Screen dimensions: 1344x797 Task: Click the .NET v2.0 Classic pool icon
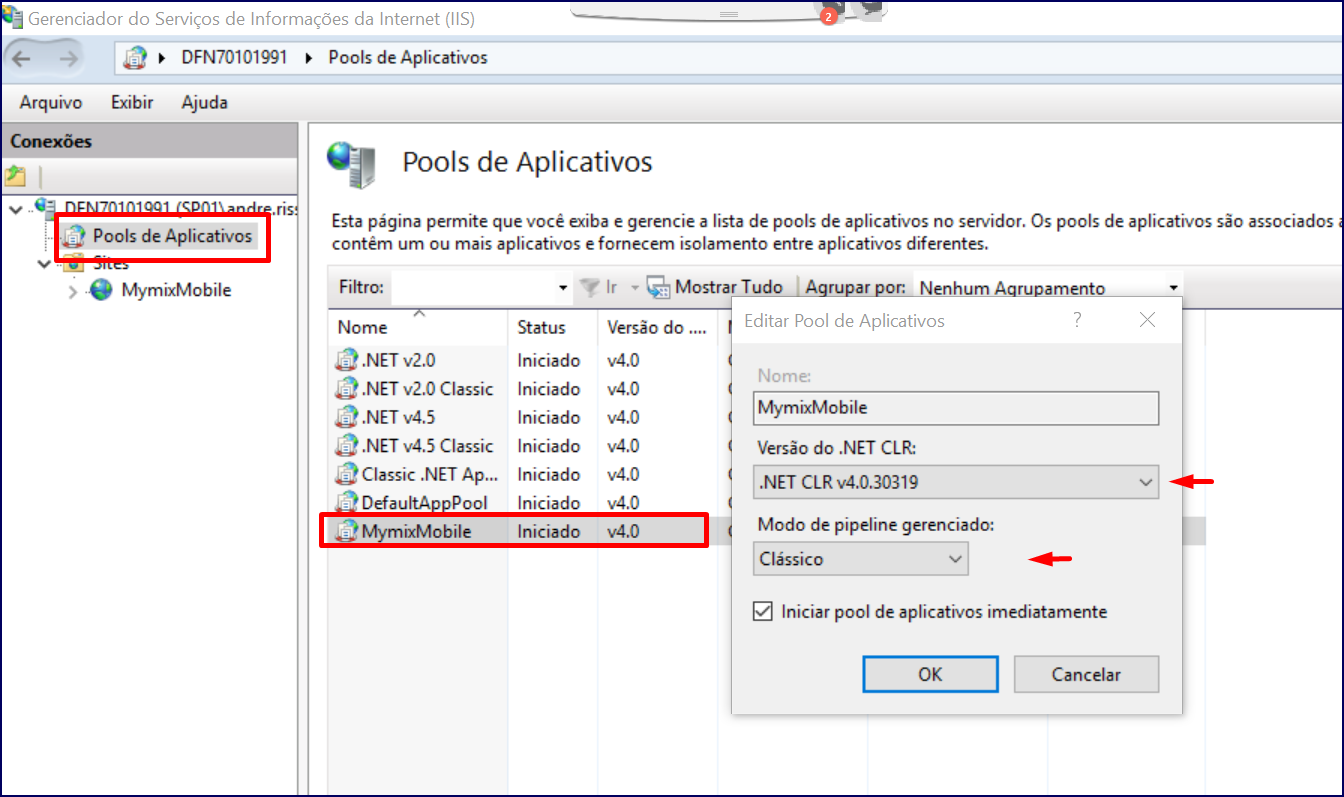coord(346,388)
